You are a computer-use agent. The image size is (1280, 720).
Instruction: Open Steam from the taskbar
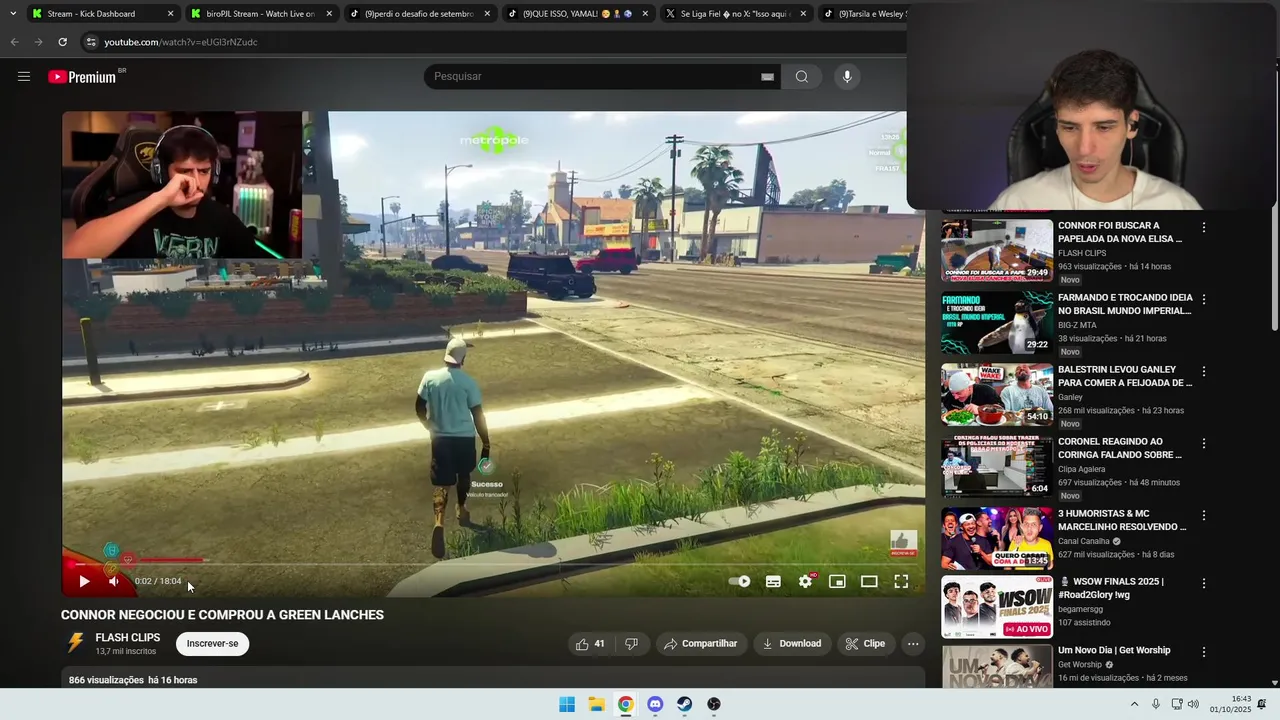tap(684, 704)
